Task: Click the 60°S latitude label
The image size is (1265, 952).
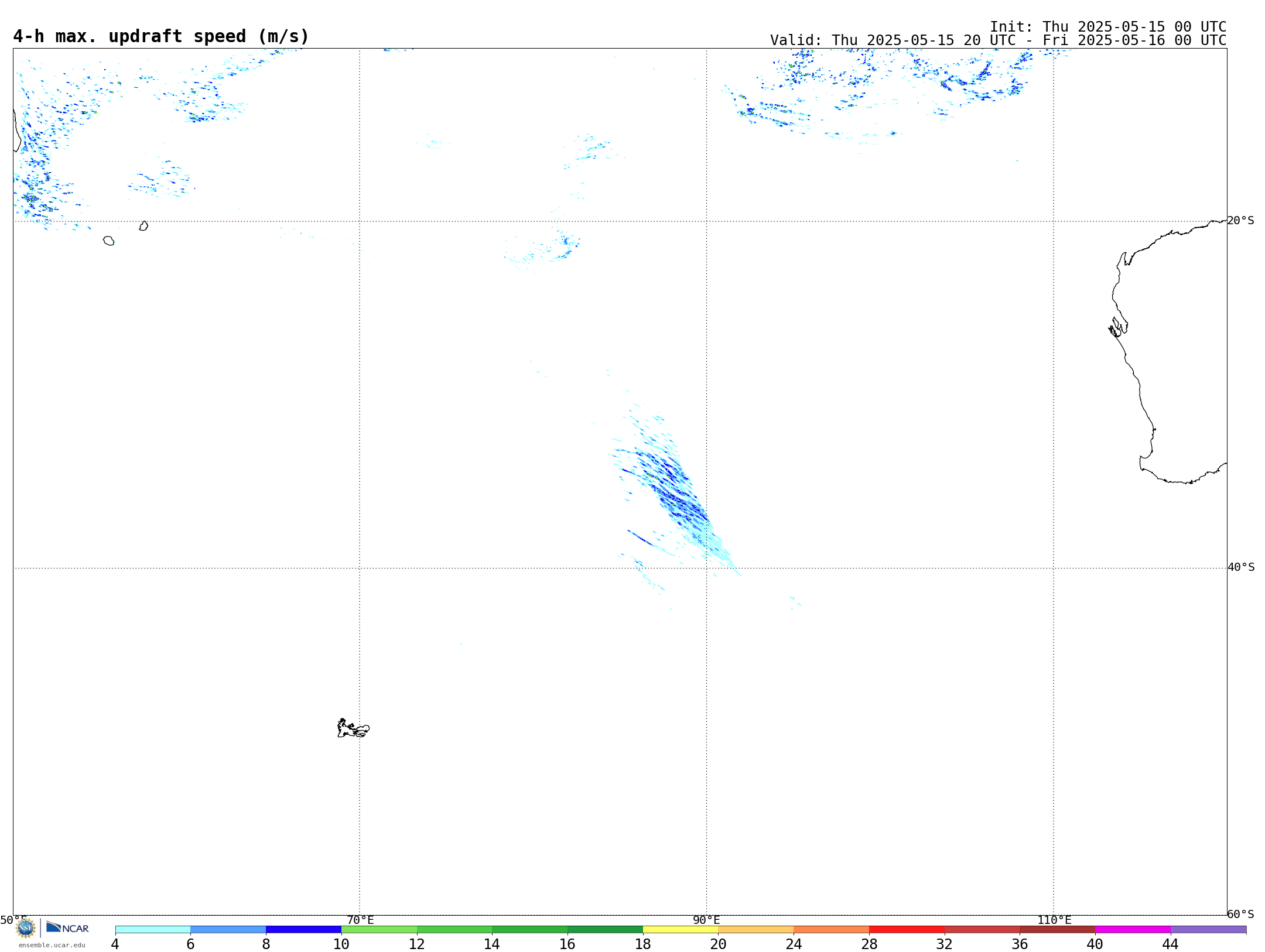Action: tap(1241, 914)
